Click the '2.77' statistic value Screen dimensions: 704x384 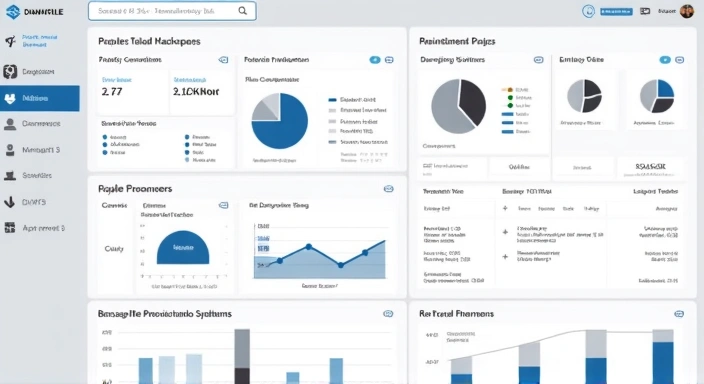click(x=112, y=92)
